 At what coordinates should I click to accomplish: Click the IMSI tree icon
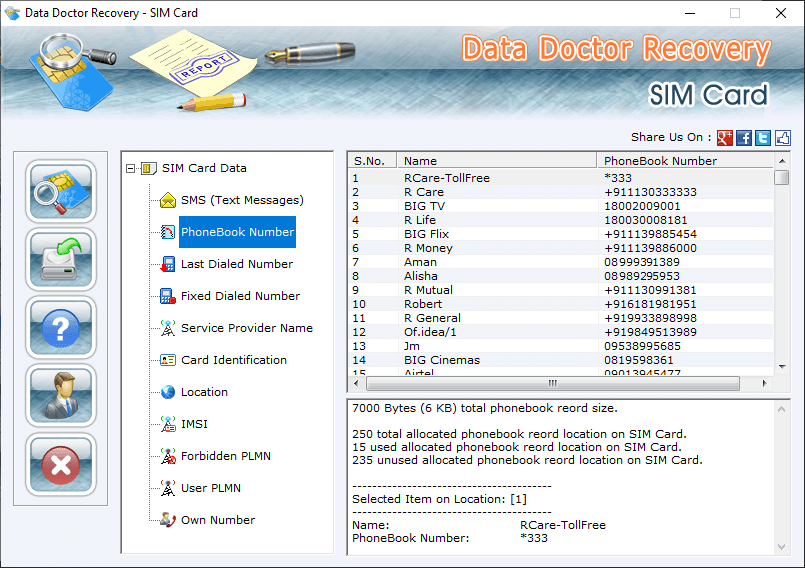click(x=168, y=424)
